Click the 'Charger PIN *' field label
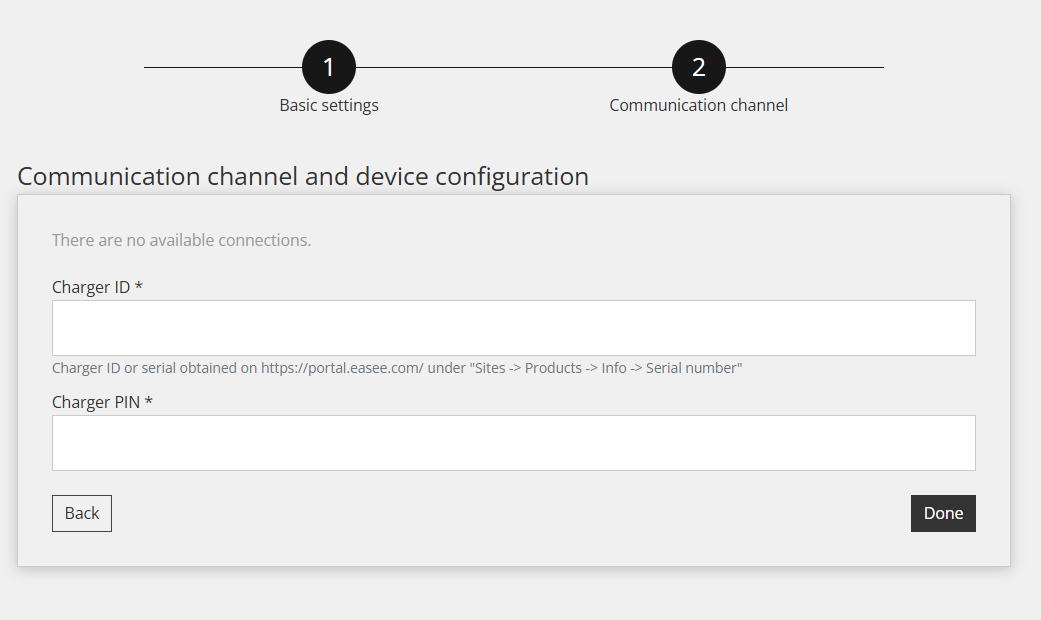This screenshot has height=620, width=1041. coord(102,402)
